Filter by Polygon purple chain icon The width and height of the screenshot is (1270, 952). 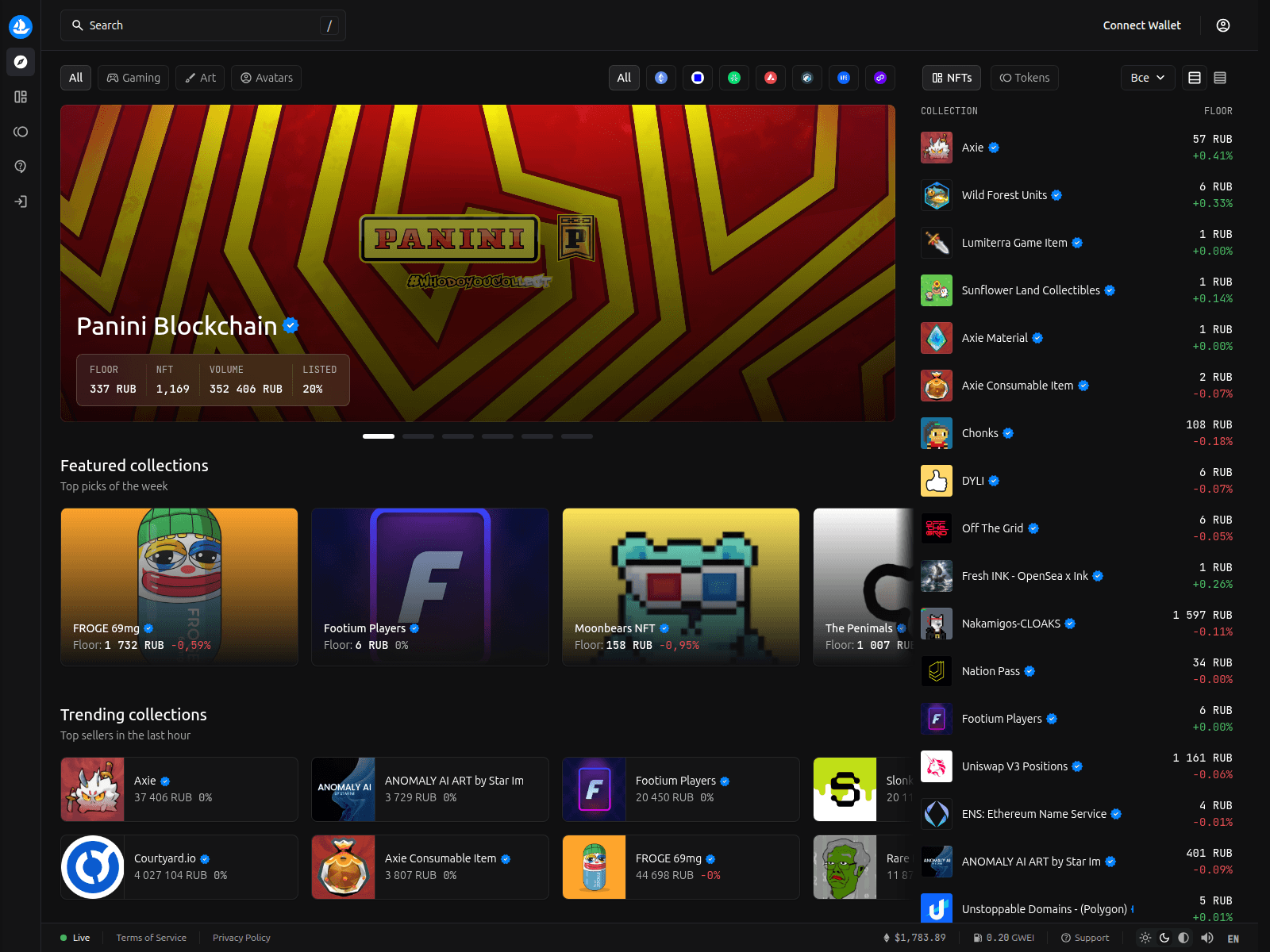880,78
